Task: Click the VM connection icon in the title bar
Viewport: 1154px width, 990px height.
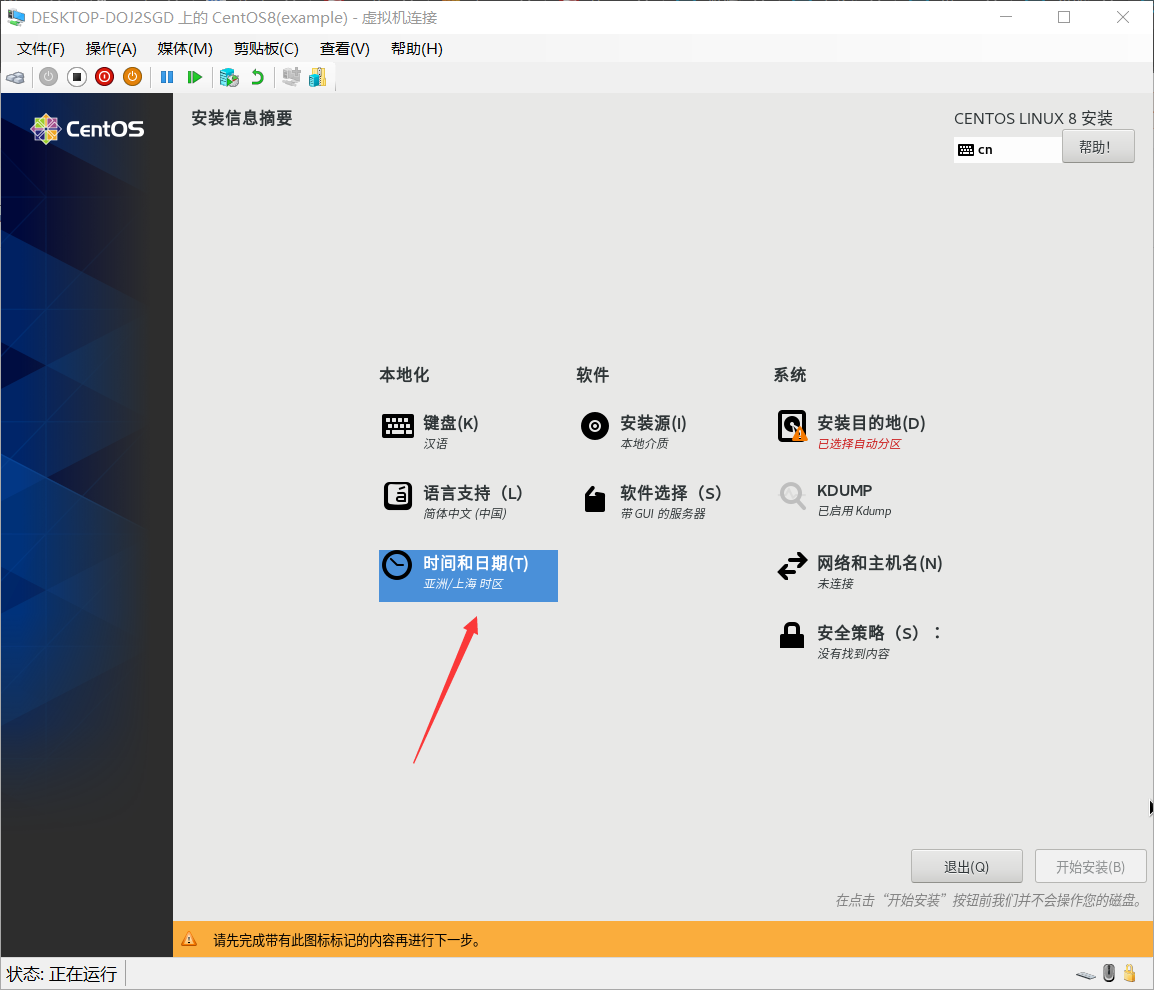Action: pyautogui.click(x=15, y=17)
